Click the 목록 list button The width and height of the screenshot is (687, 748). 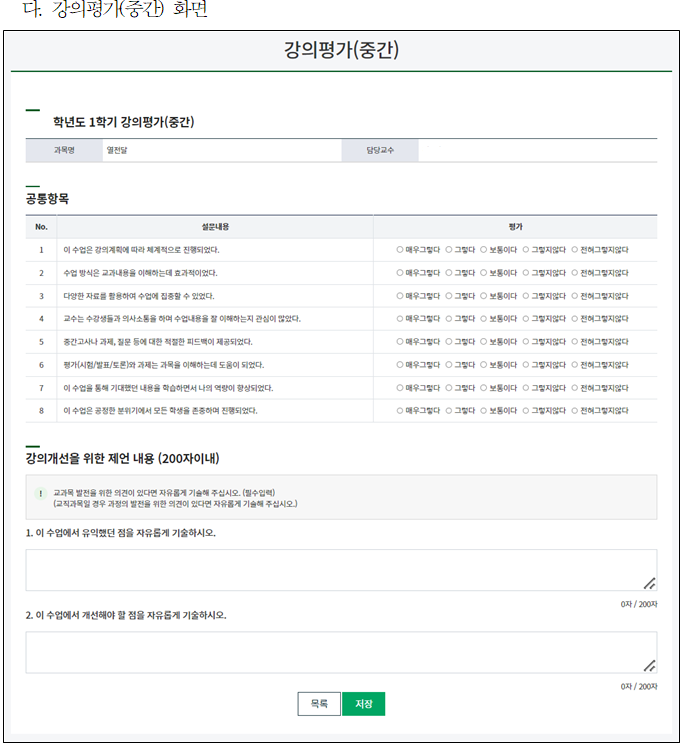(x=319, y=704)
